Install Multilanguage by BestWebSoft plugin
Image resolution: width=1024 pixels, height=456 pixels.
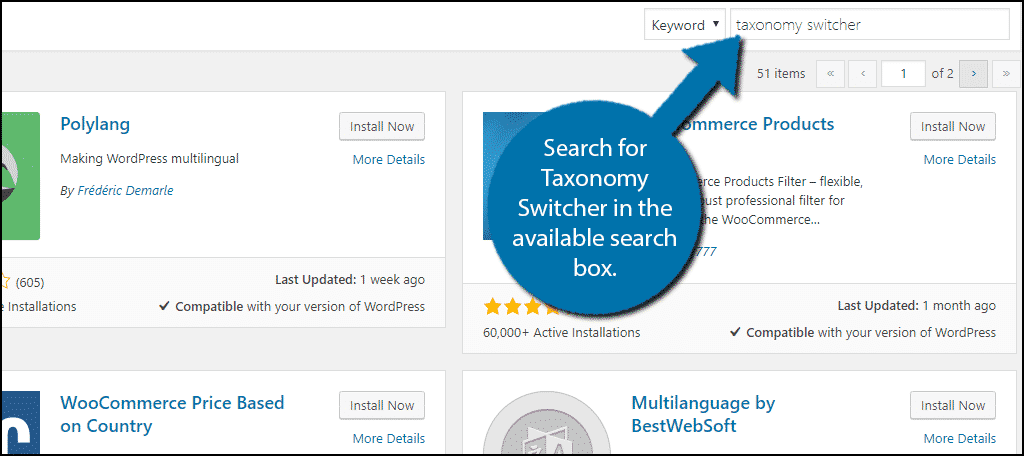(953, 406)
